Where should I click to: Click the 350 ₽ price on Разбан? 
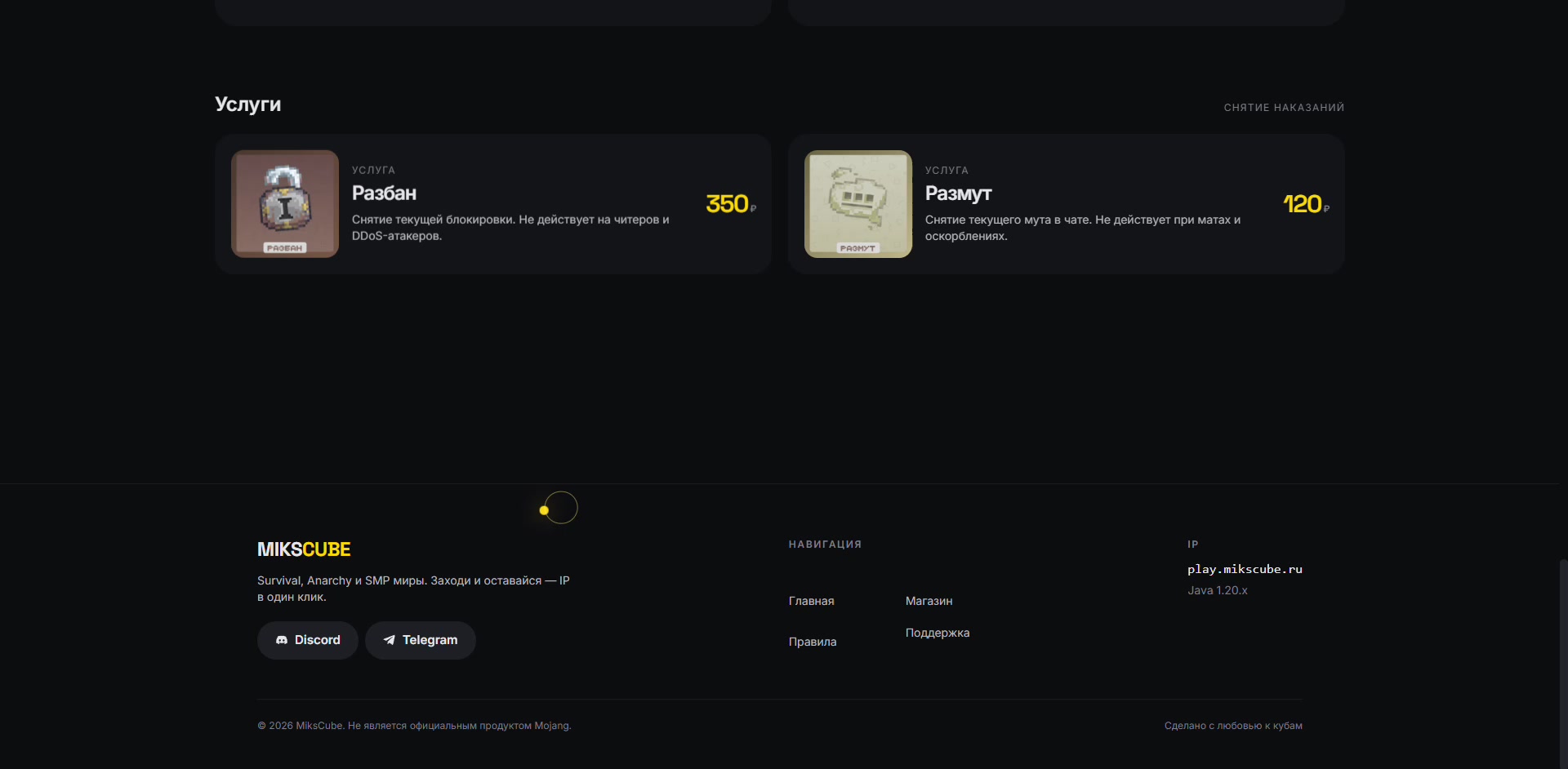tap(731, 204)
